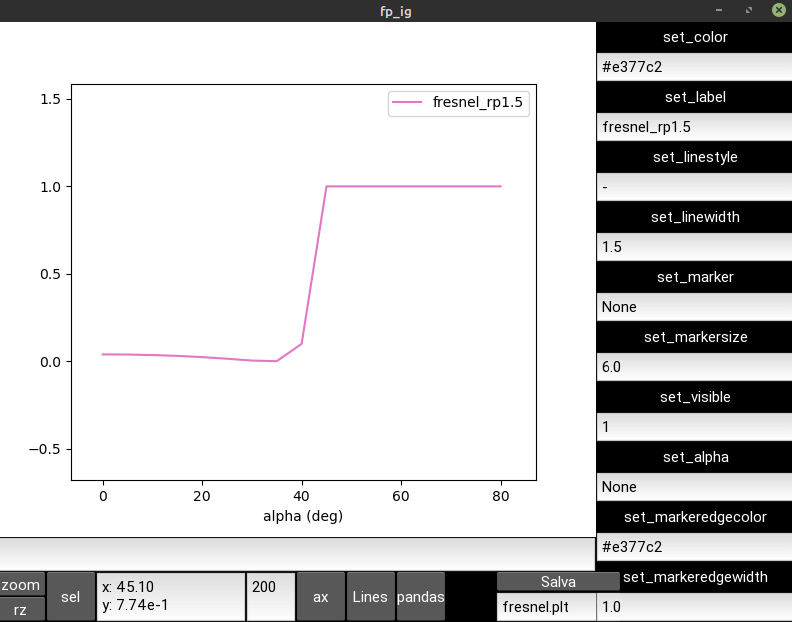Click the 40 x-axis tick label

point(302,496)
